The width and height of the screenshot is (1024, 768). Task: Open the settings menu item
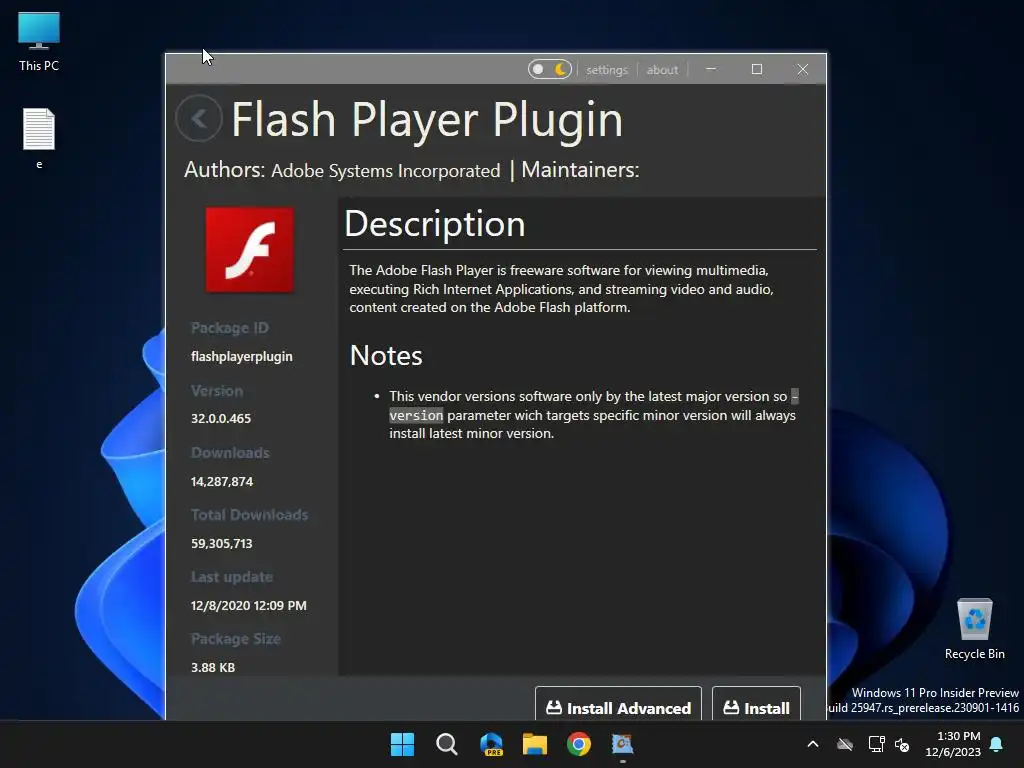click(x=606, y=70)
